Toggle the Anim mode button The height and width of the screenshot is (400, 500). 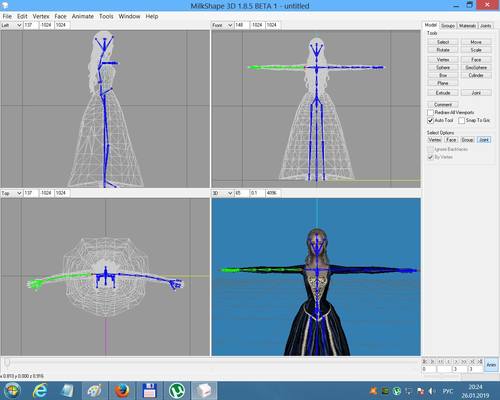(x=491, y=365)
